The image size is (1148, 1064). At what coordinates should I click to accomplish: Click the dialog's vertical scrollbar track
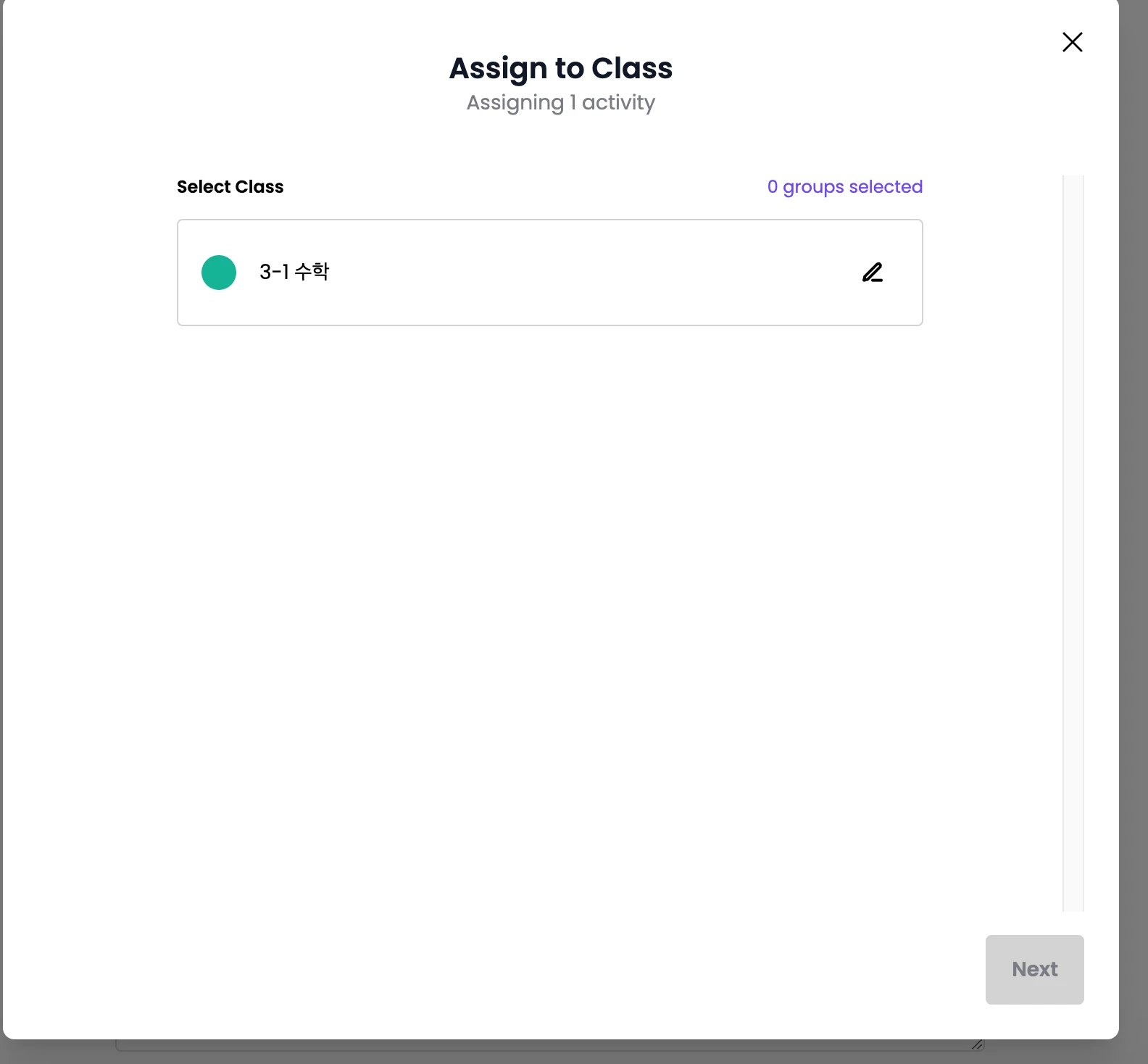tap(1073, 543)
